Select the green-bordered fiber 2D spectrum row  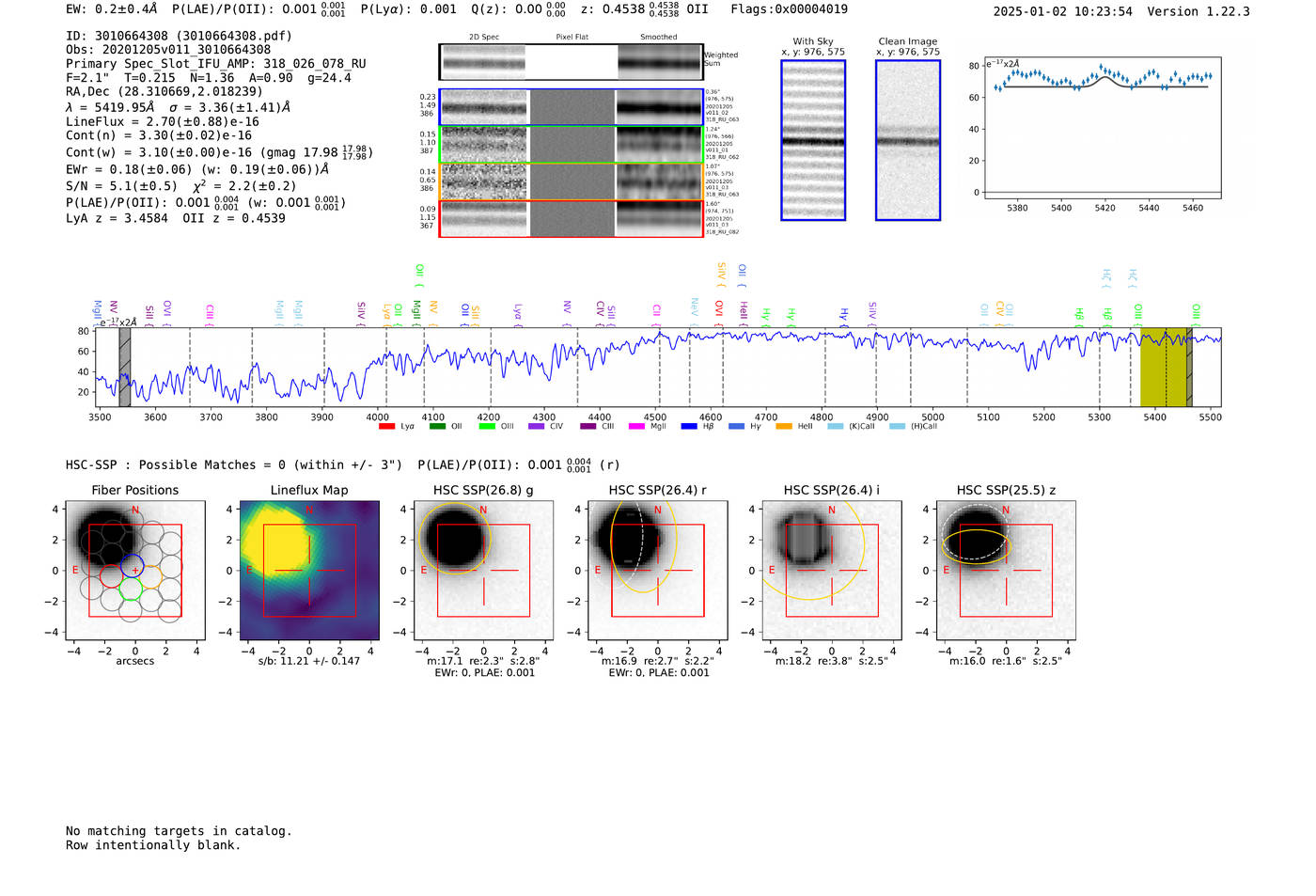point(572,144)
